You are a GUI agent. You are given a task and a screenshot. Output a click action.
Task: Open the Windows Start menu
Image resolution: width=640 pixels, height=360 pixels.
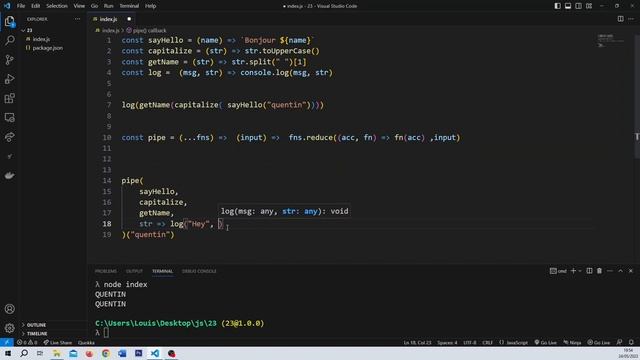point(8,353)
